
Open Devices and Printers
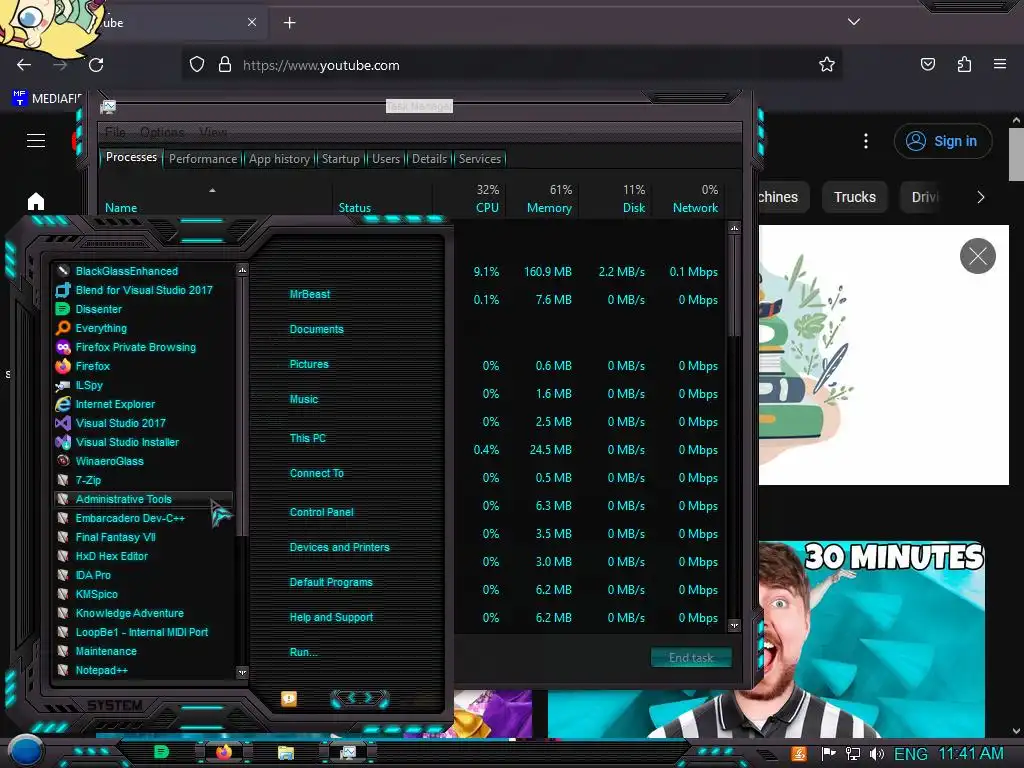click(339, 547)
